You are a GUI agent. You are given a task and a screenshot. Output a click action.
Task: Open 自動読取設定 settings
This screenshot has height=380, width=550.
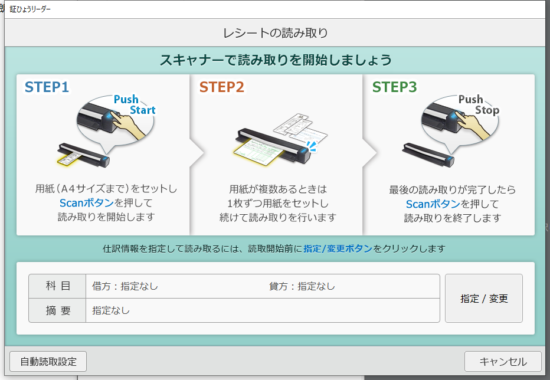[x=48, y=361]
